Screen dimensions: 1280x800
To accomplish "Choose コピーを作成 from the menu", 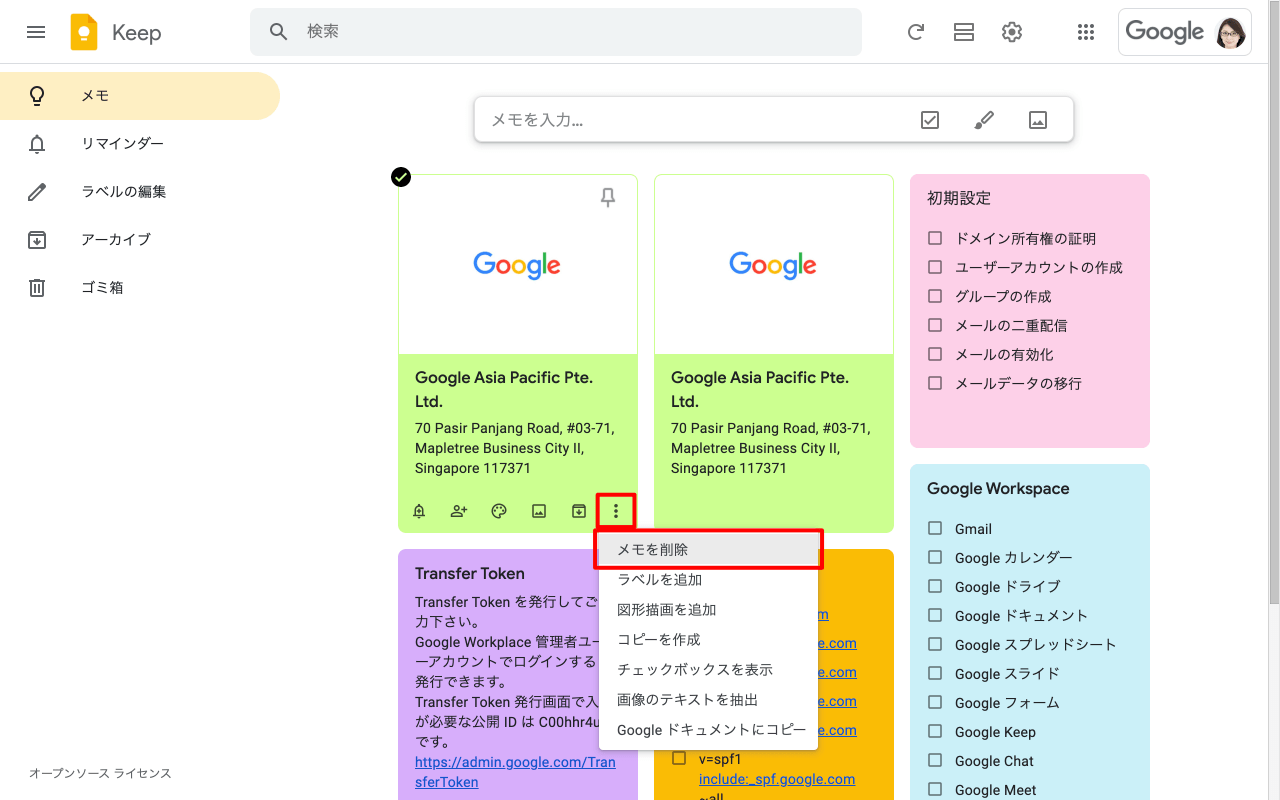I will tap(708, 640).
